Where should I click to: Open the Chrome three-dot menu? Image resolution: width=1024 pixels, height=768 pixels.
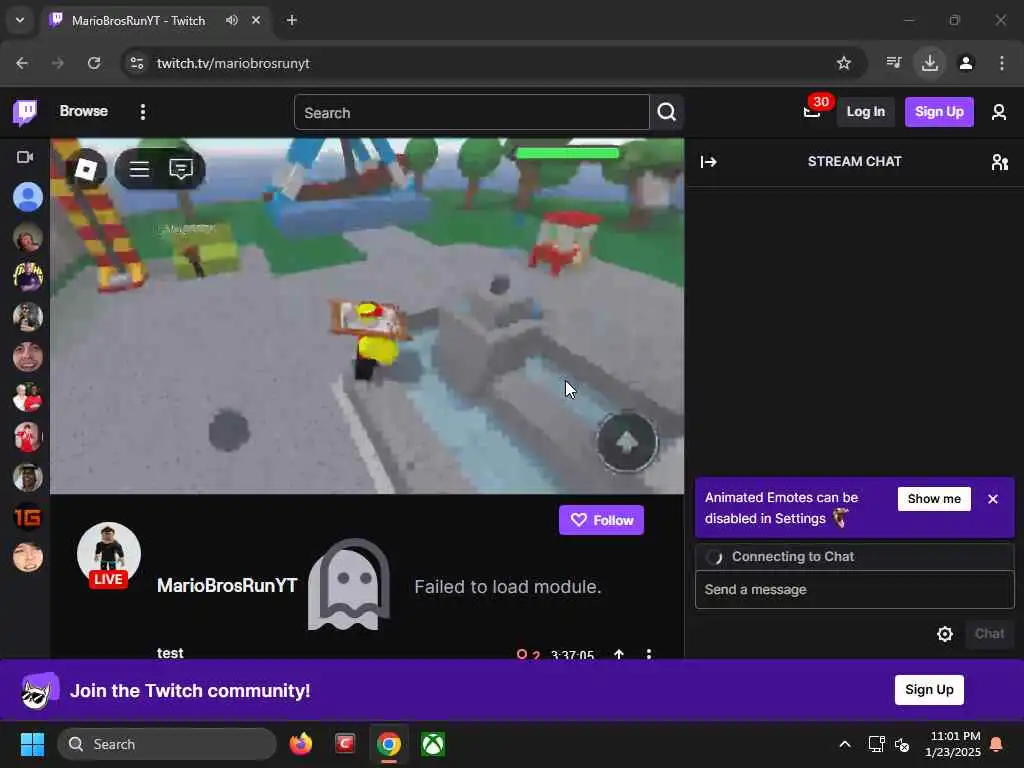coord(1001,63)
